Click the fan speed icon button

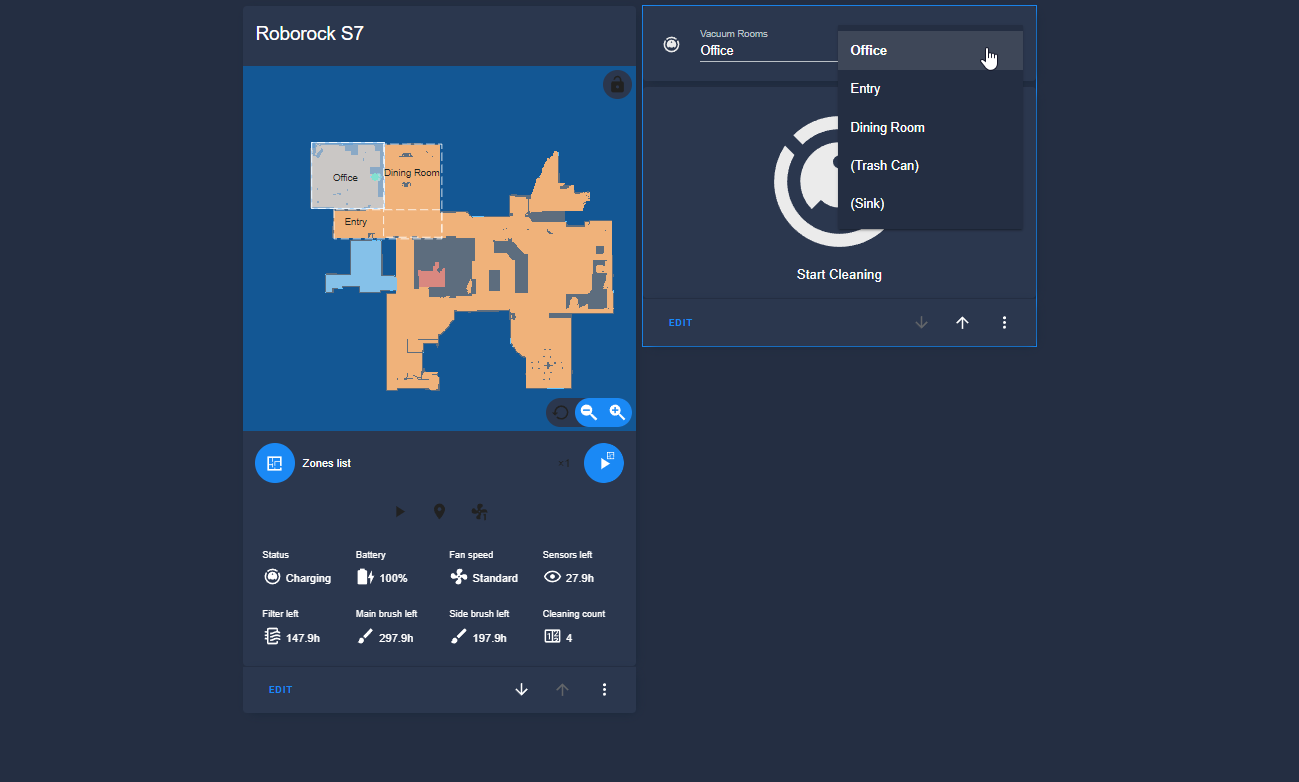479,512
